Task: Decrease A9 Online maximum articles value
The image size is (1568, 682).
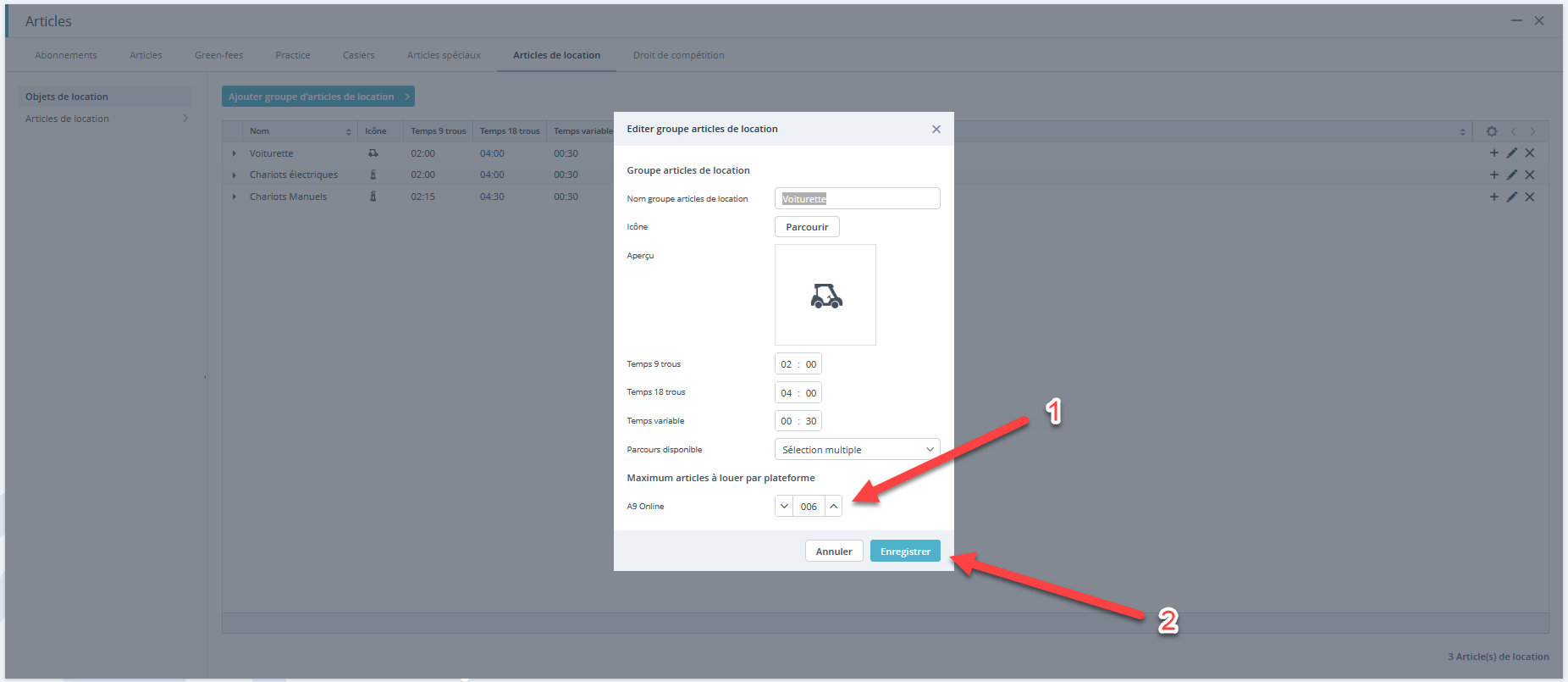Action: tap(784, 506)
